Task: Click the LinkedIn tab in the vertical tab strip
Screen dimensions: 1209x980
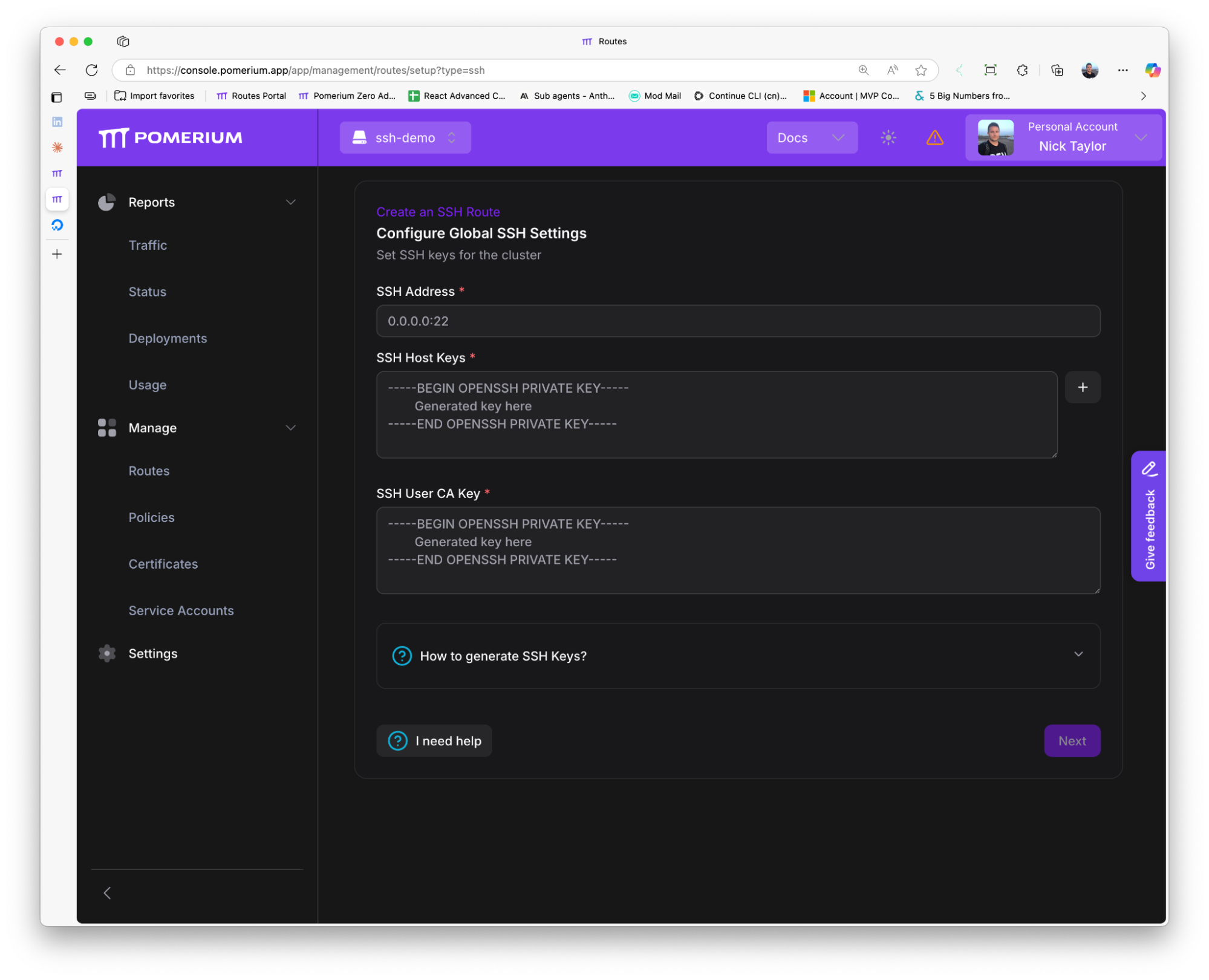Action: click(x=57, y=121)
